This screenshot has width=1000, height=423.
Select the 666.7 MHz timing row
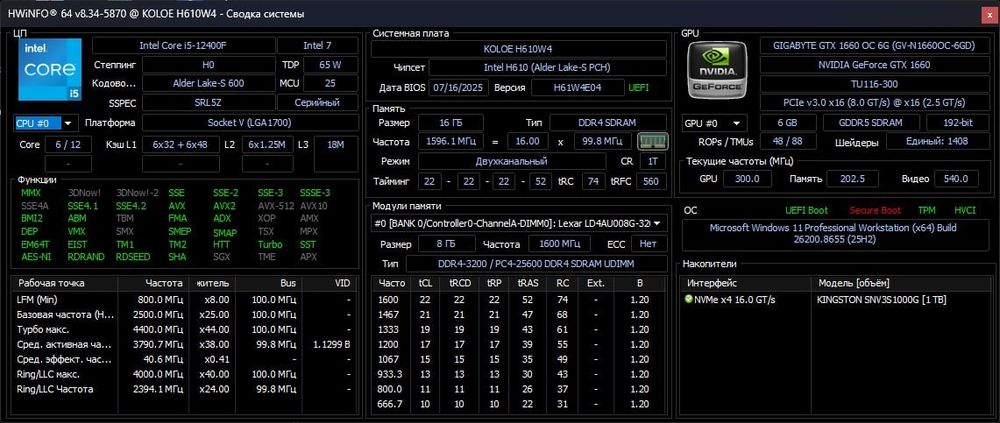click(520, 404)
